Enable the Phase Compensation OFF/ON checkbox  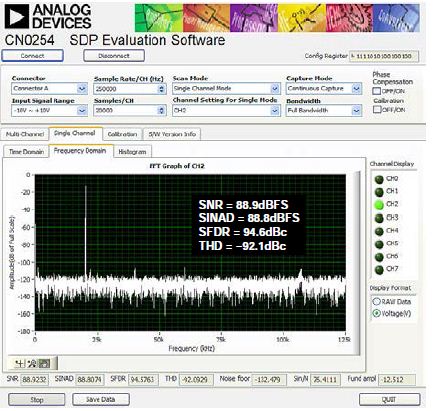(376, 91)
